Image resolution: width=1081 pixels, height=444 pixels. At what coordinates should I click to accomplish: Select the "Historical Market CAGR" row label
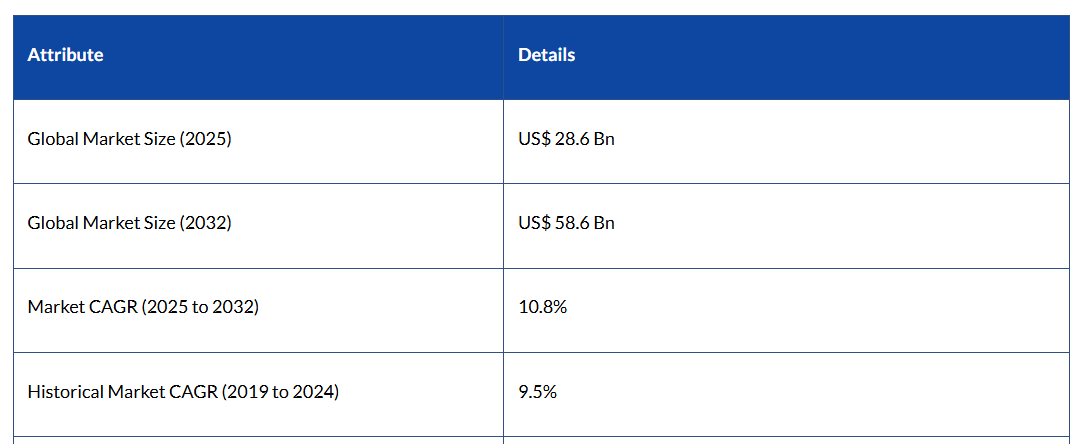[x=183, y=392]
